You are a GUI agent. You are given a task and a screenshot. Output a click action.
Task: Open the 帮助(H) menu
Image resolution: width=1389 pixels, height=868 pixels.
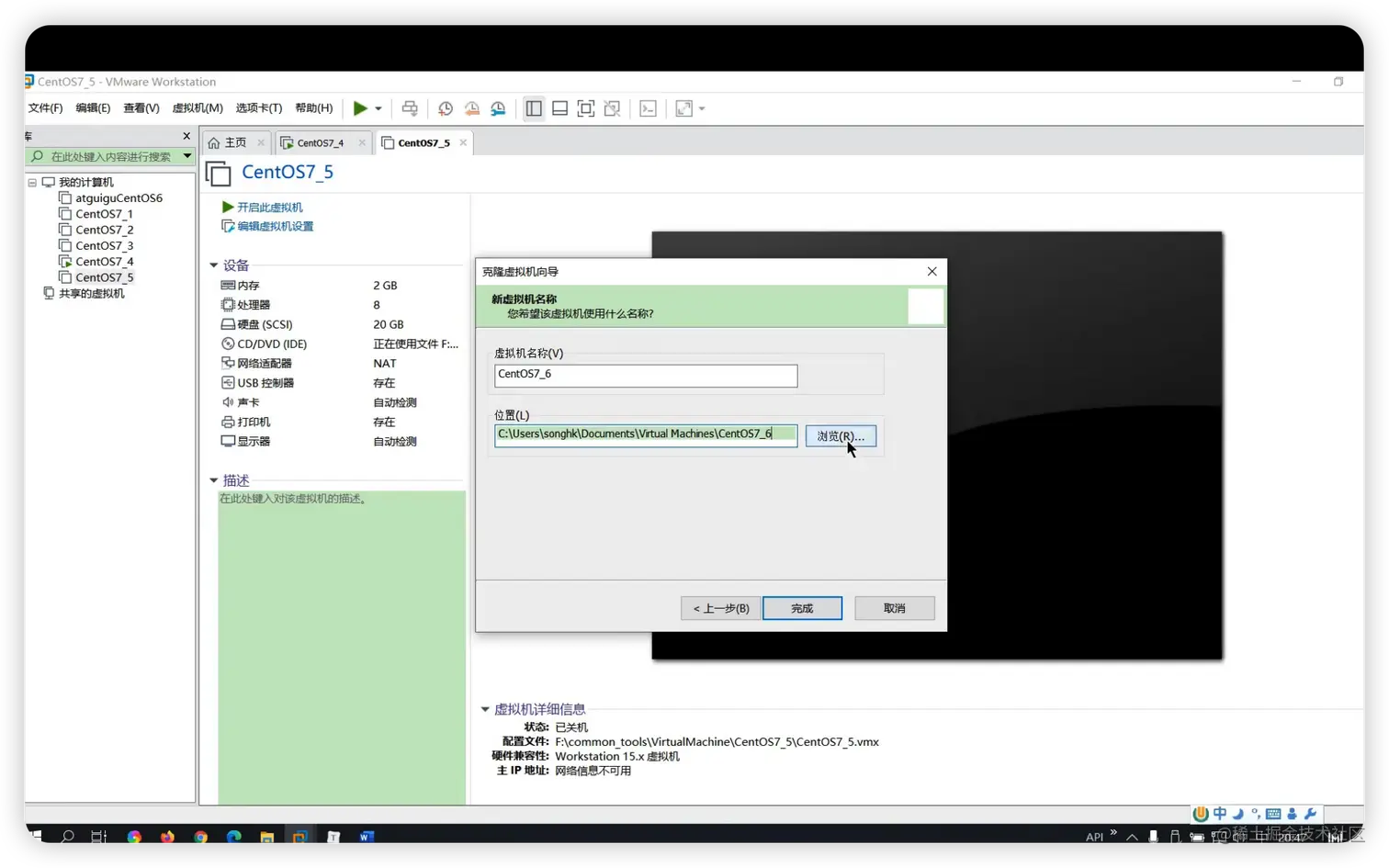[314, 108]
